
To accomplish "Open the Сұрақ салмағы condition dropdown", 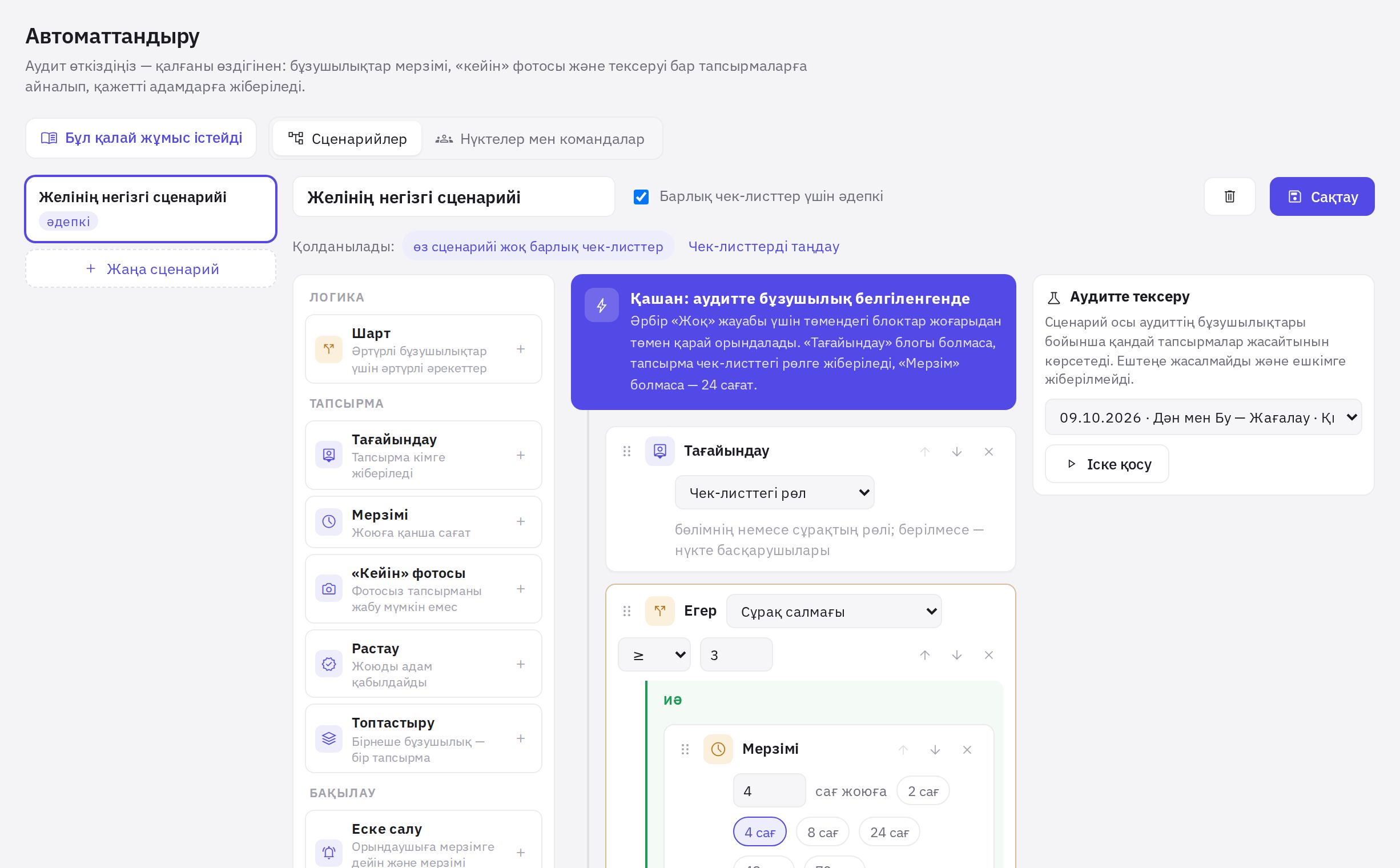I will (x=834, y=612).
